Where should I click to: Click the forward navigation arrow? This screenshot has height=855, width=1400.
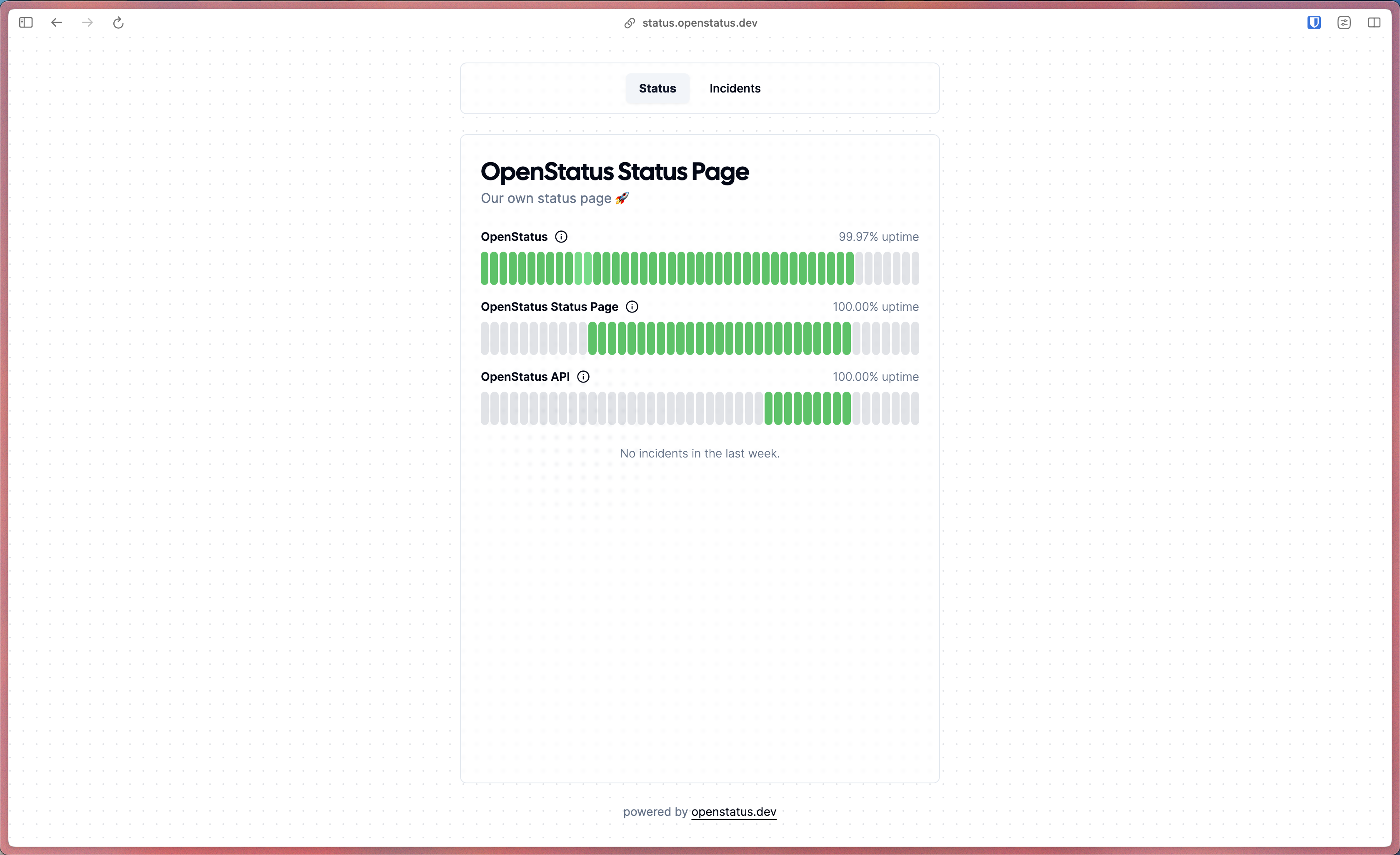coord(87,23)
